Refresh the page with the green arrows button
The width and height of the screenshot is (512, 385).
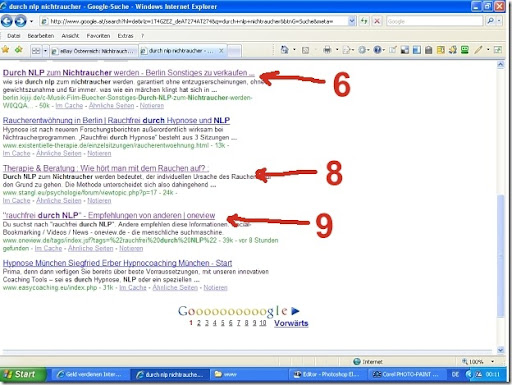click(x=364, y=21)
